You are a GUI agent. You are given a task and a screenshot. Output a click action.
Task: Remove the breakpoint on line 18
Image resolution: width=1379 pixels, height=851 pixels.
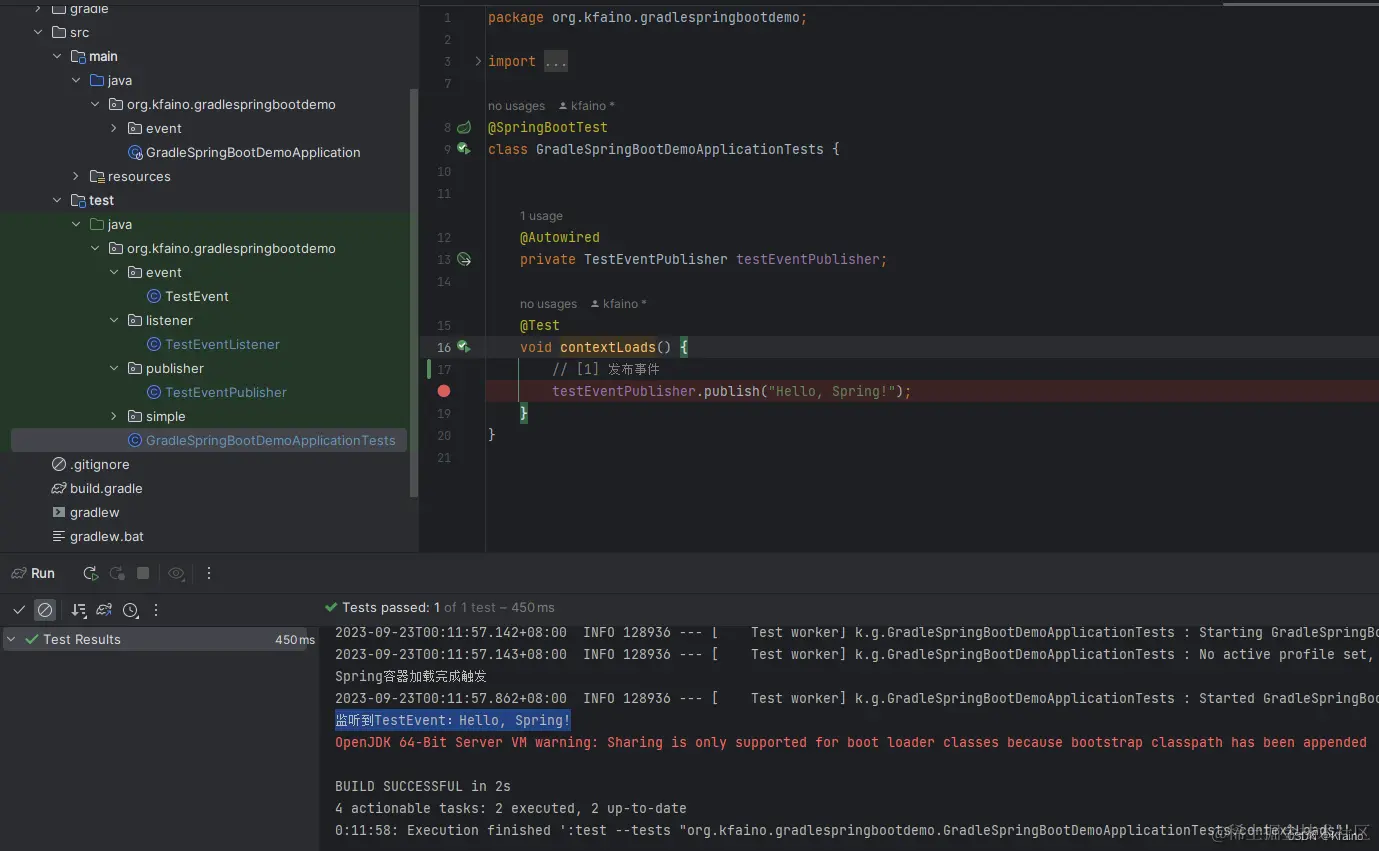(x=444, y=391)
